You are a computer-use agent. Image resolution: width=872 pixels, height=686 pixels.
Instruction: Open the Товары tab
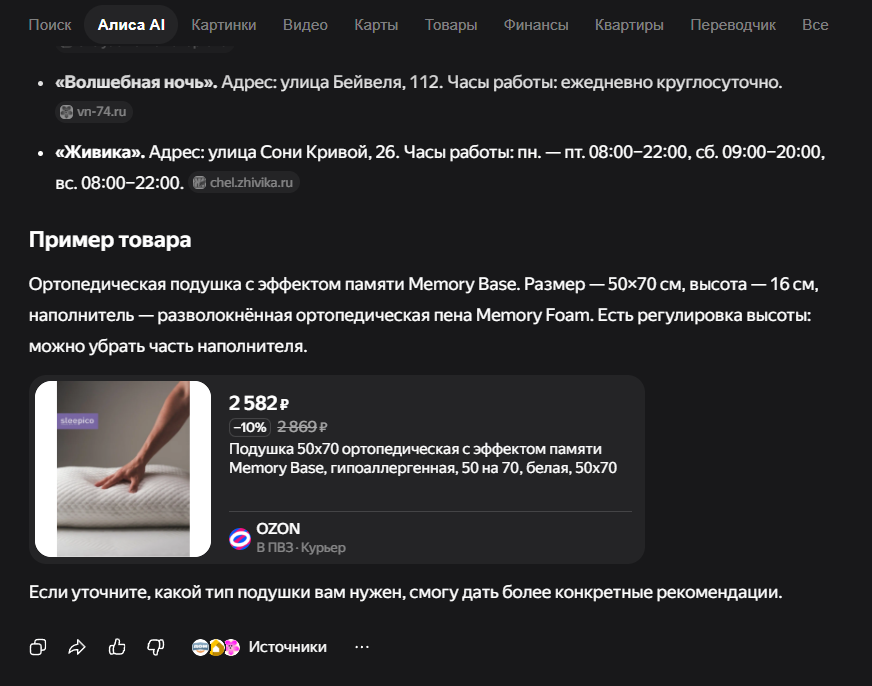pyautogui.click(x=451, y=25)
